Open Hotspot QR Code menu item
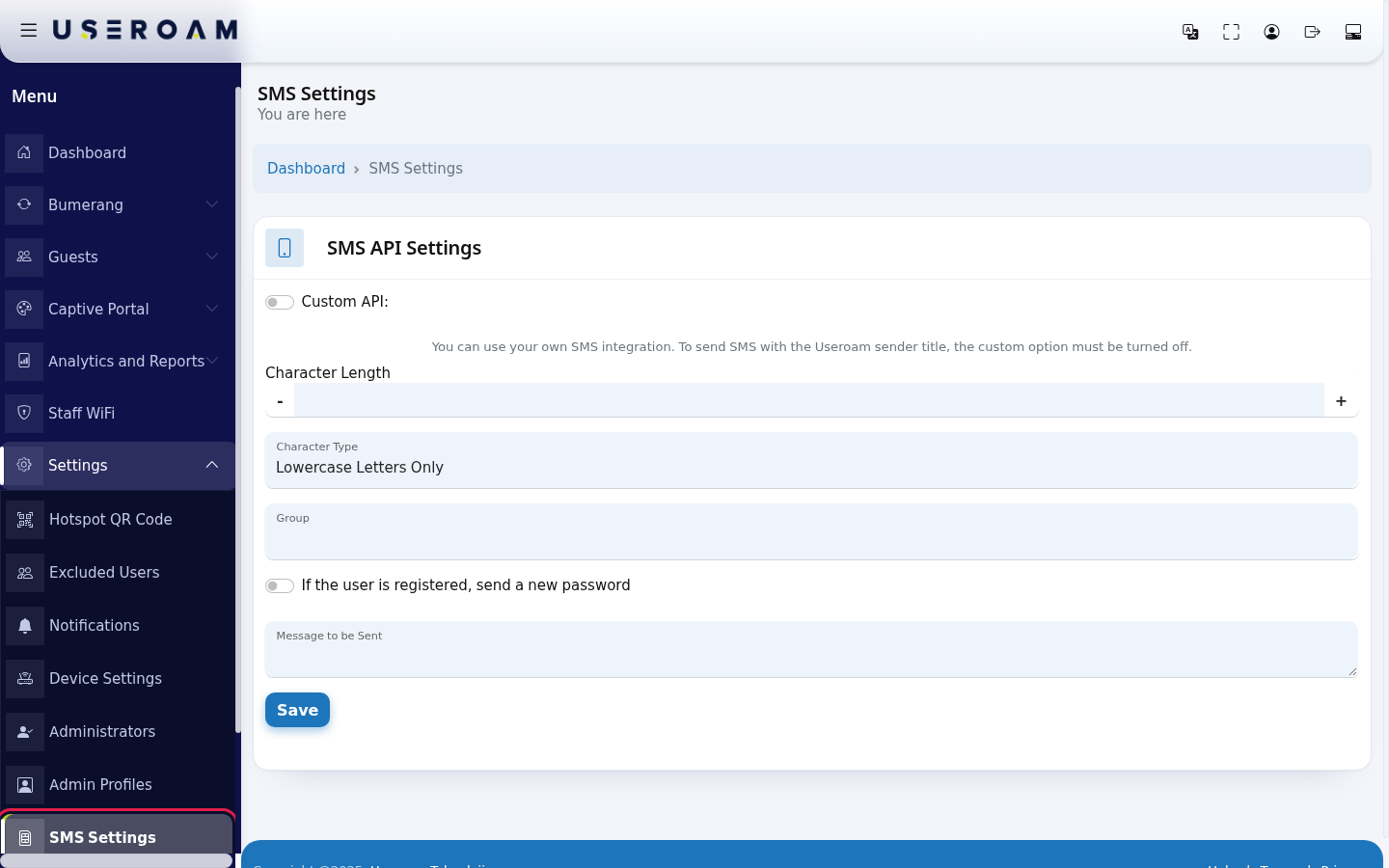The height and width of the screenshot is (868, 1389). (x=119, y=519)
